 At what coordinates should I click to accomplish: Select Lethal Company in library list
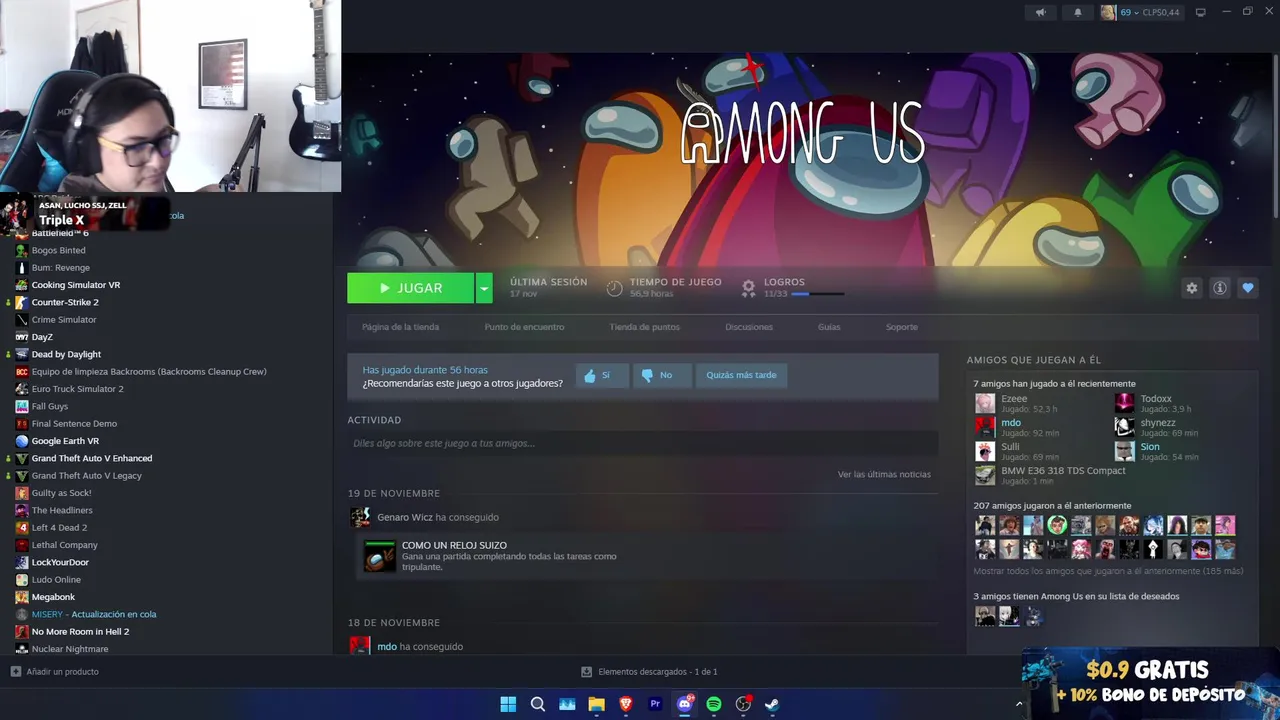[x=64, y=545]
